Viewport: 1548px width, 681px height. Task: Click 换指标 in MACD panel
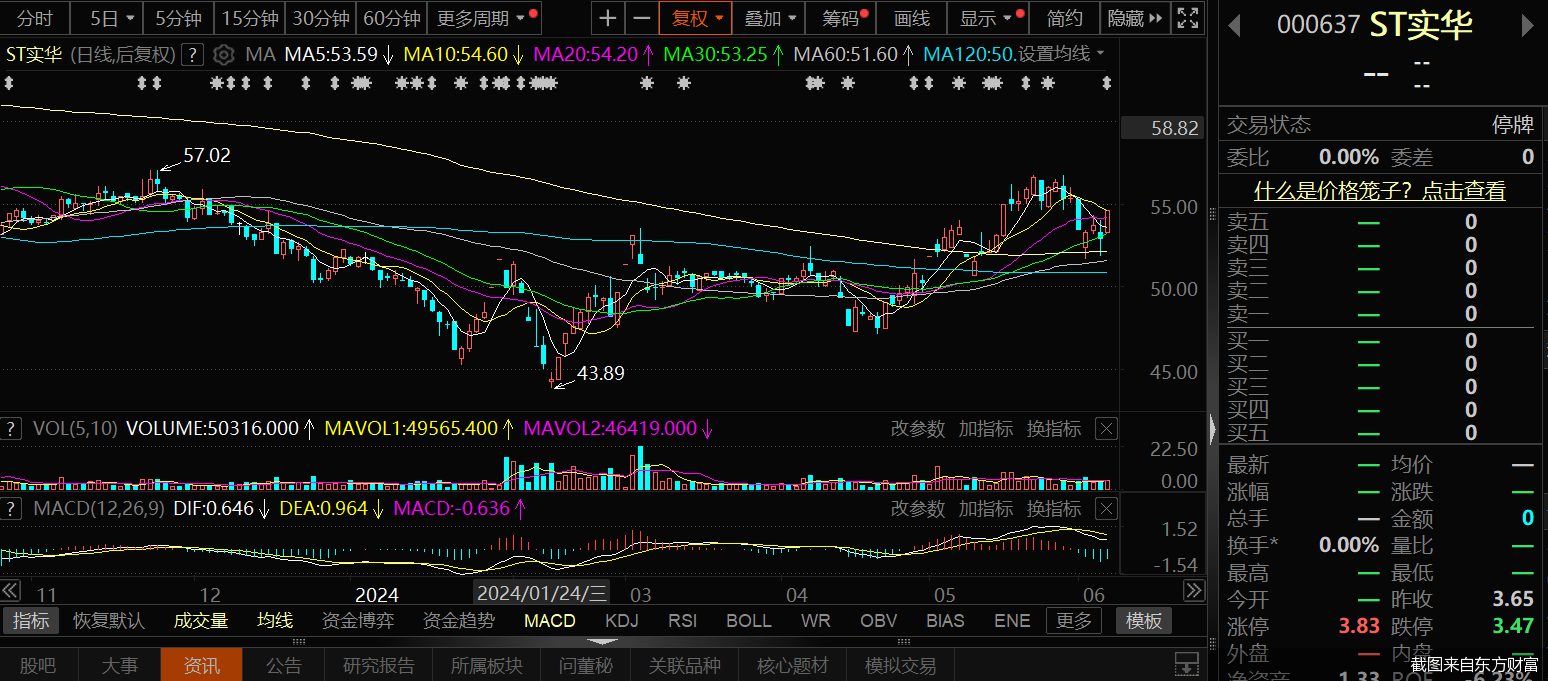(1054, 509)
